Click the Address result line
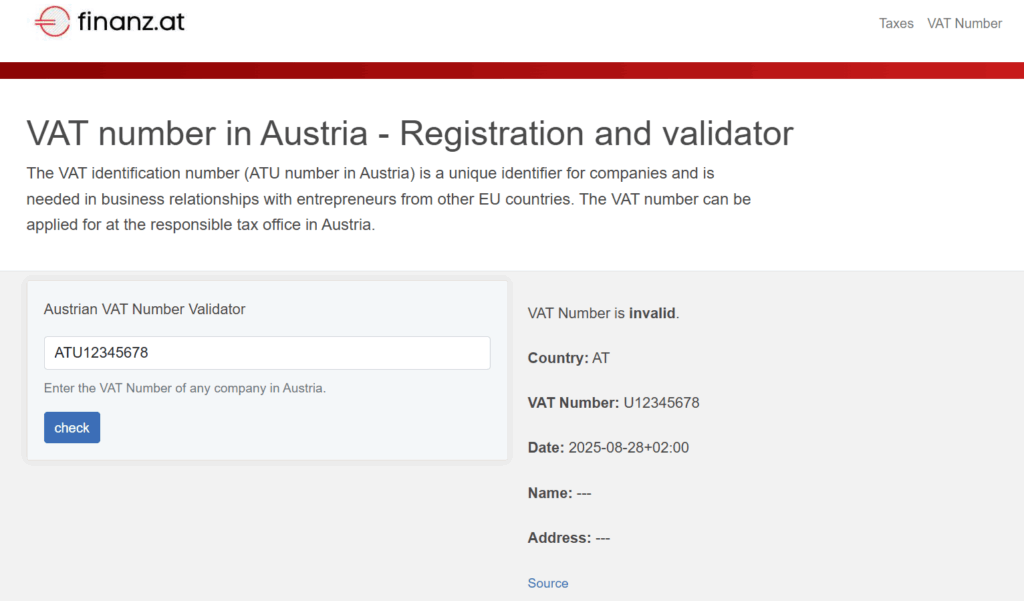Viewport: 1024px width, 601px height. pos(568,538)
